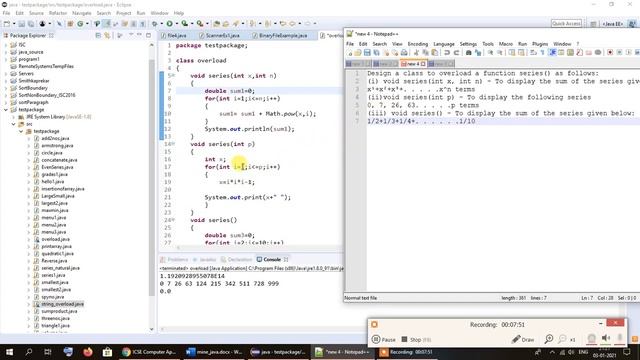640x360 pixels.
Task: Open the Eclipse New dropdown arrow
Action: pyautogui.click(x=13, y=24)
